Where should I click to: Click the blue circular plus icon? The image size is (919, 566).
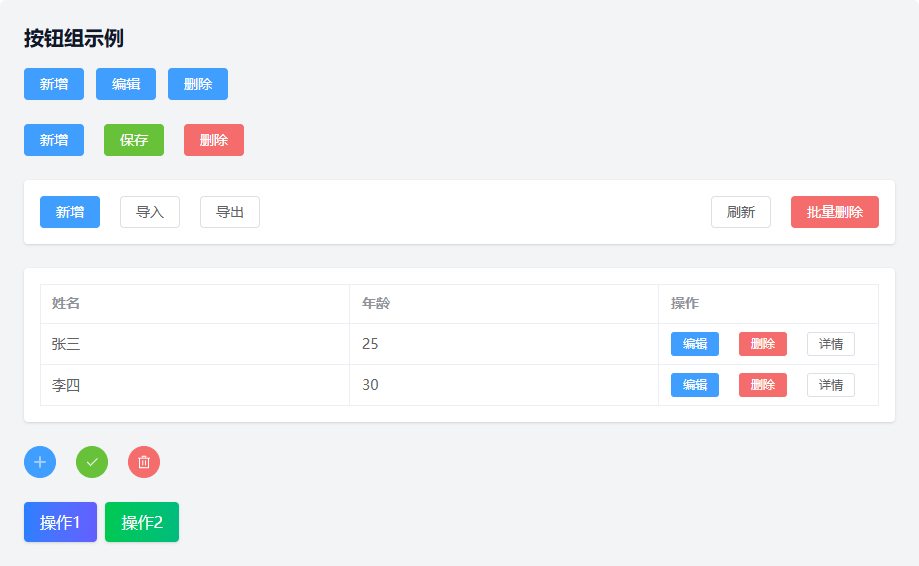[40, 462]
